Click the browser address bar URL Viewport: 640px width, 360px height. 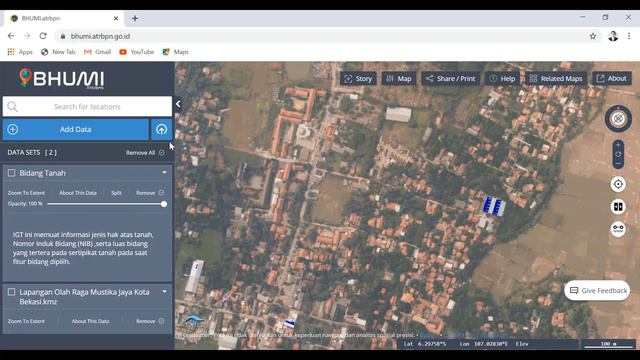[100, 36]
